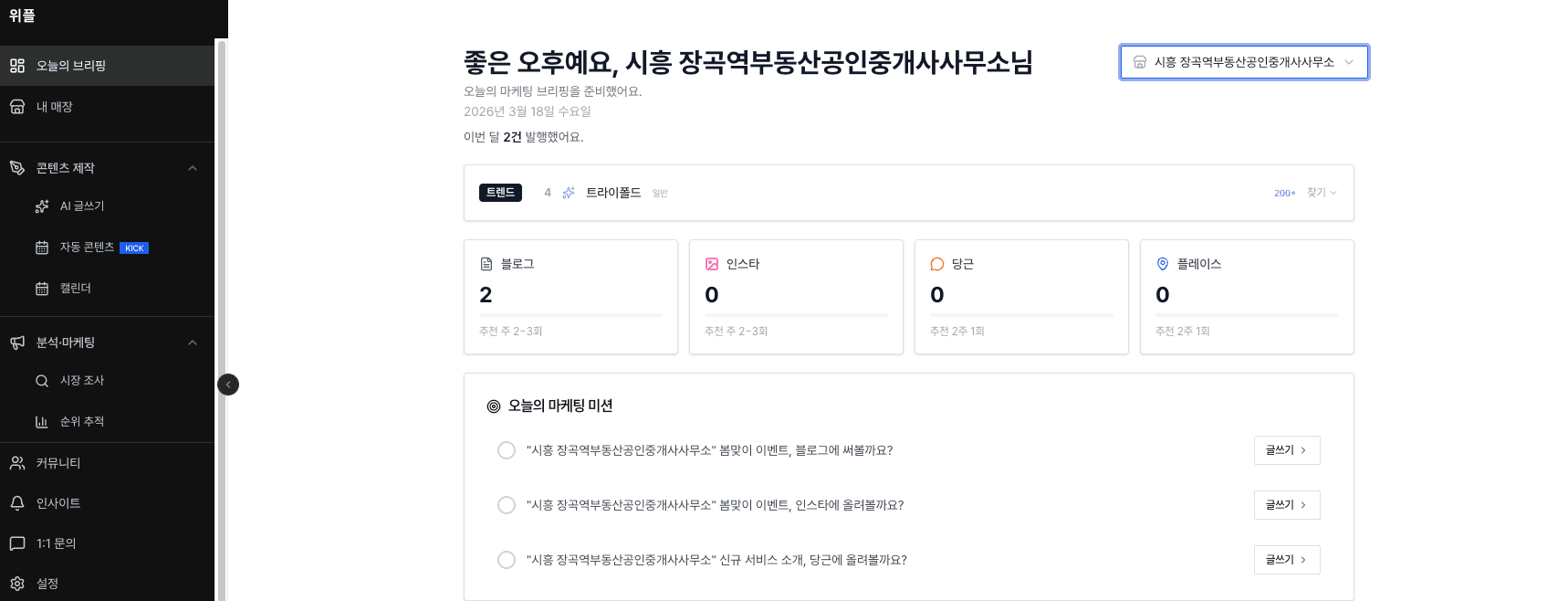Click 글쓰기 for the blog mission
The width and height of the screenshot is (1568, 601).
[x=1286, y=449]
